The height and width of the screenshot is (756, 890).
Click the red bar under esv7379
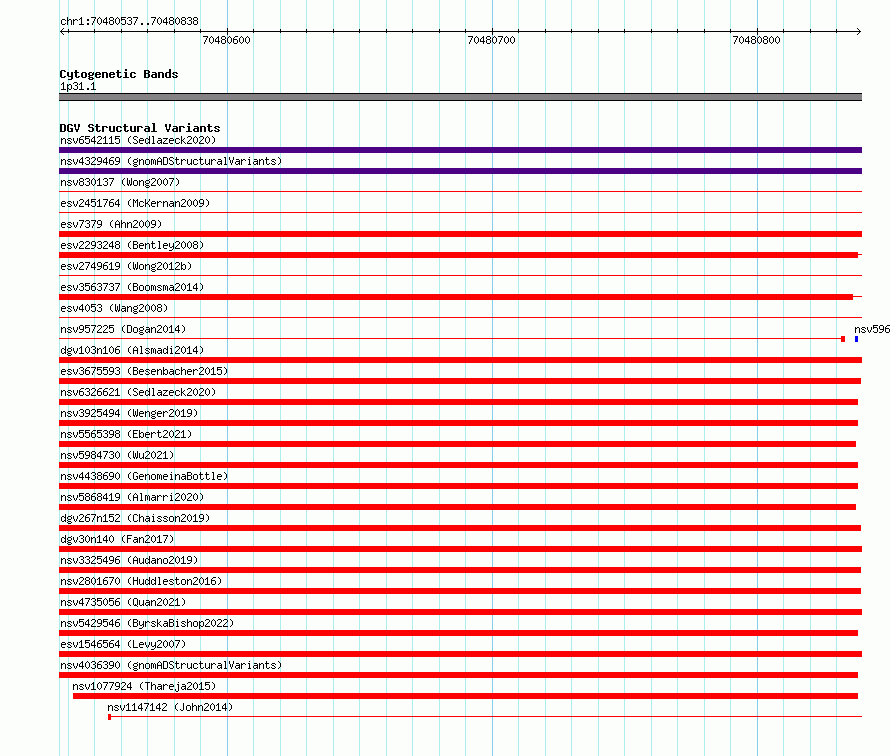[460, 234]
